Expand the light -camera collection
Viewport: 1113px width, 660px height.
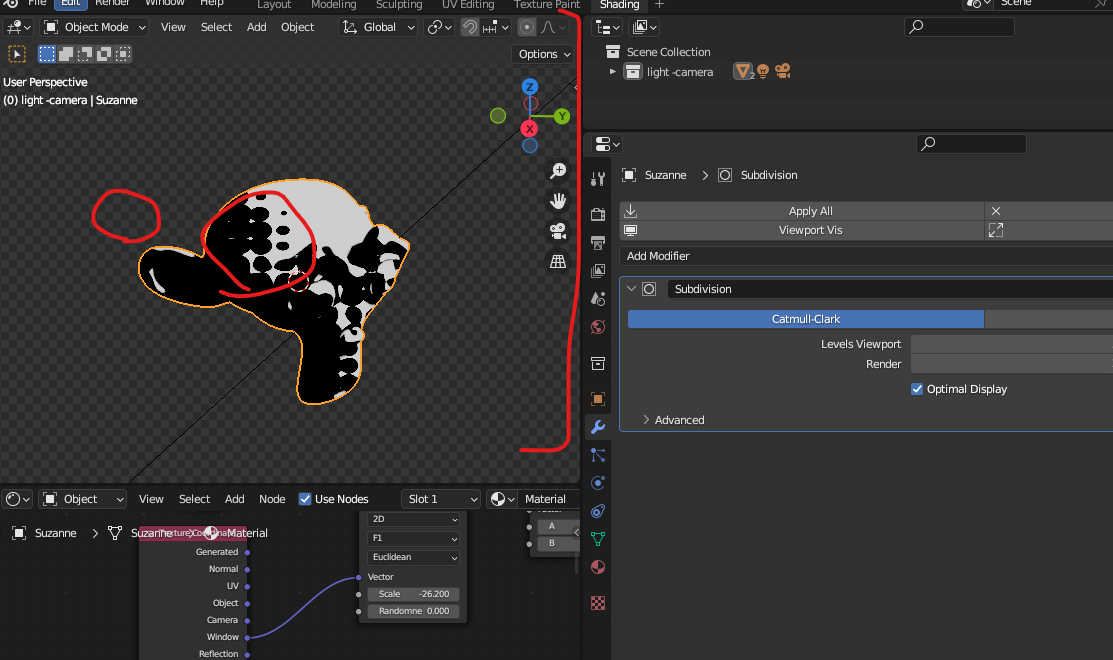613,72
